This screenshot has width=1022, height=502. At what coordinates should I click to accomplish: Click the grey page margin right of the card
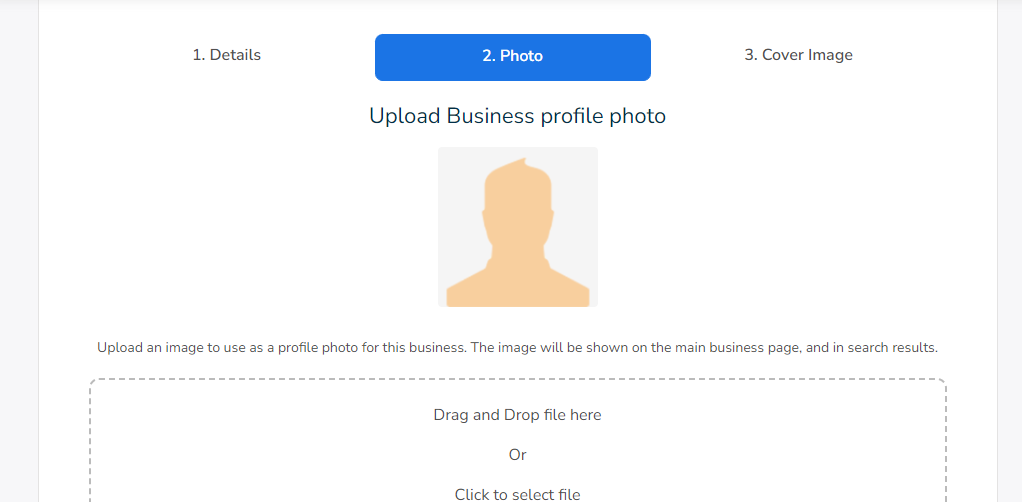pyautogui.click(x=1009, y=250)
